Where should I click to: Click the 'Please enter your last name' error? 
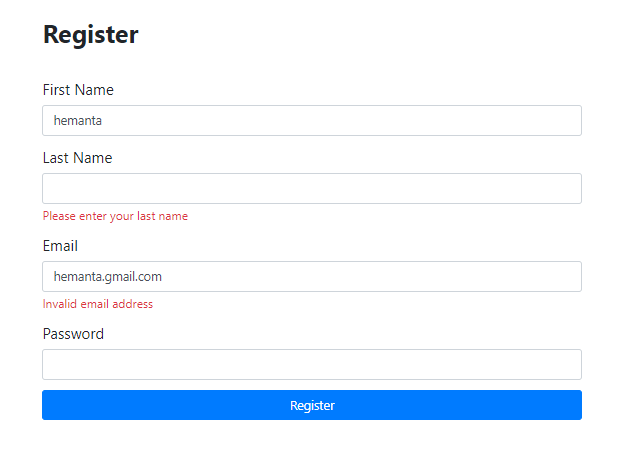(x=115, y=216)
